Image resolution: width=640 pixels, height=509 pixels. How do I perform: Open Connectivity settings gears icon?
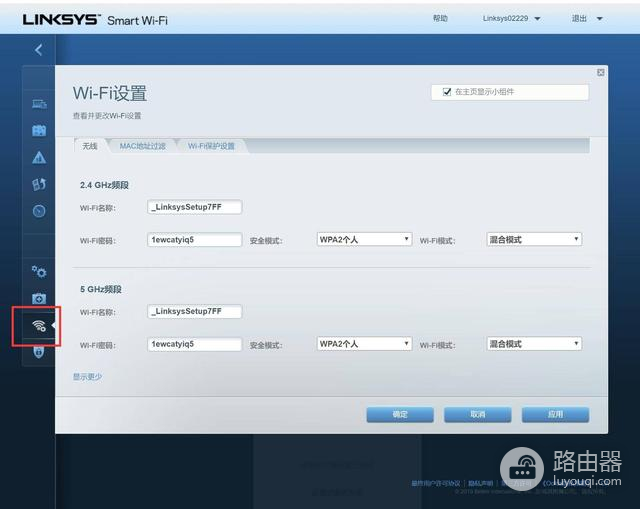coord(39,271)
